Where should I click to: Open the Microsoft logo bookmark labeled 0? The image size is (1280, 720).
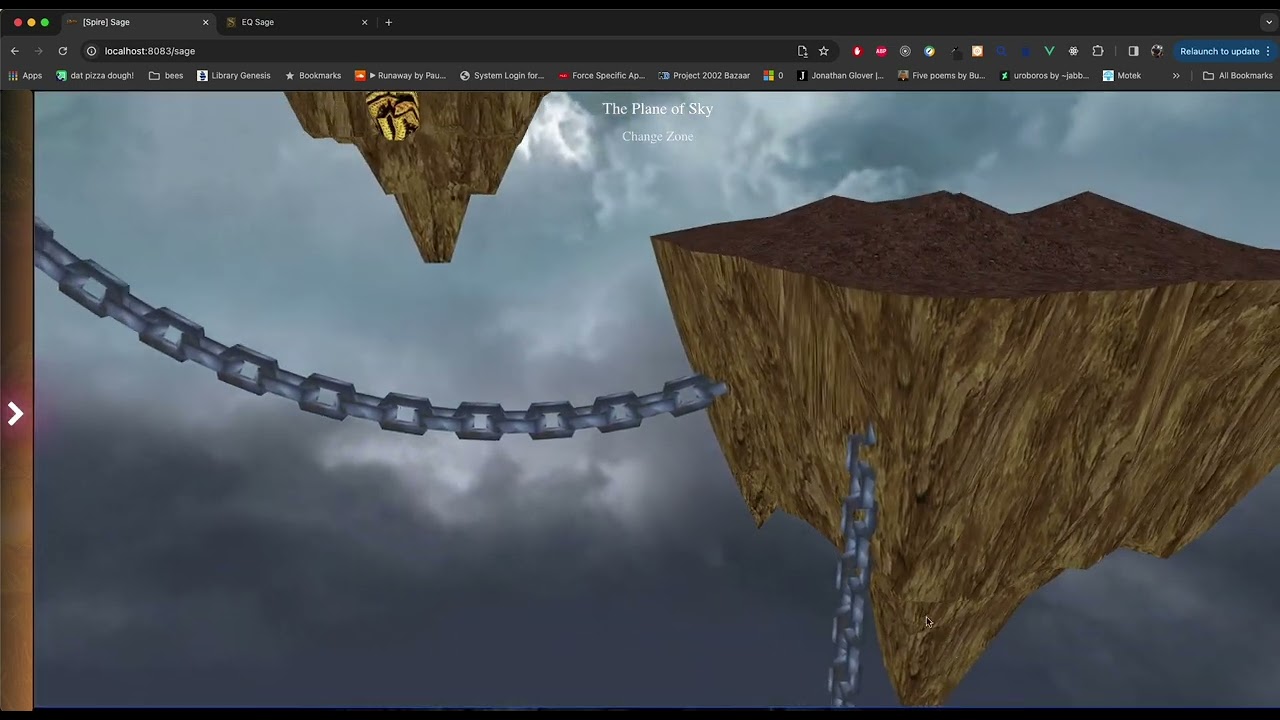[x=773, y=75]
